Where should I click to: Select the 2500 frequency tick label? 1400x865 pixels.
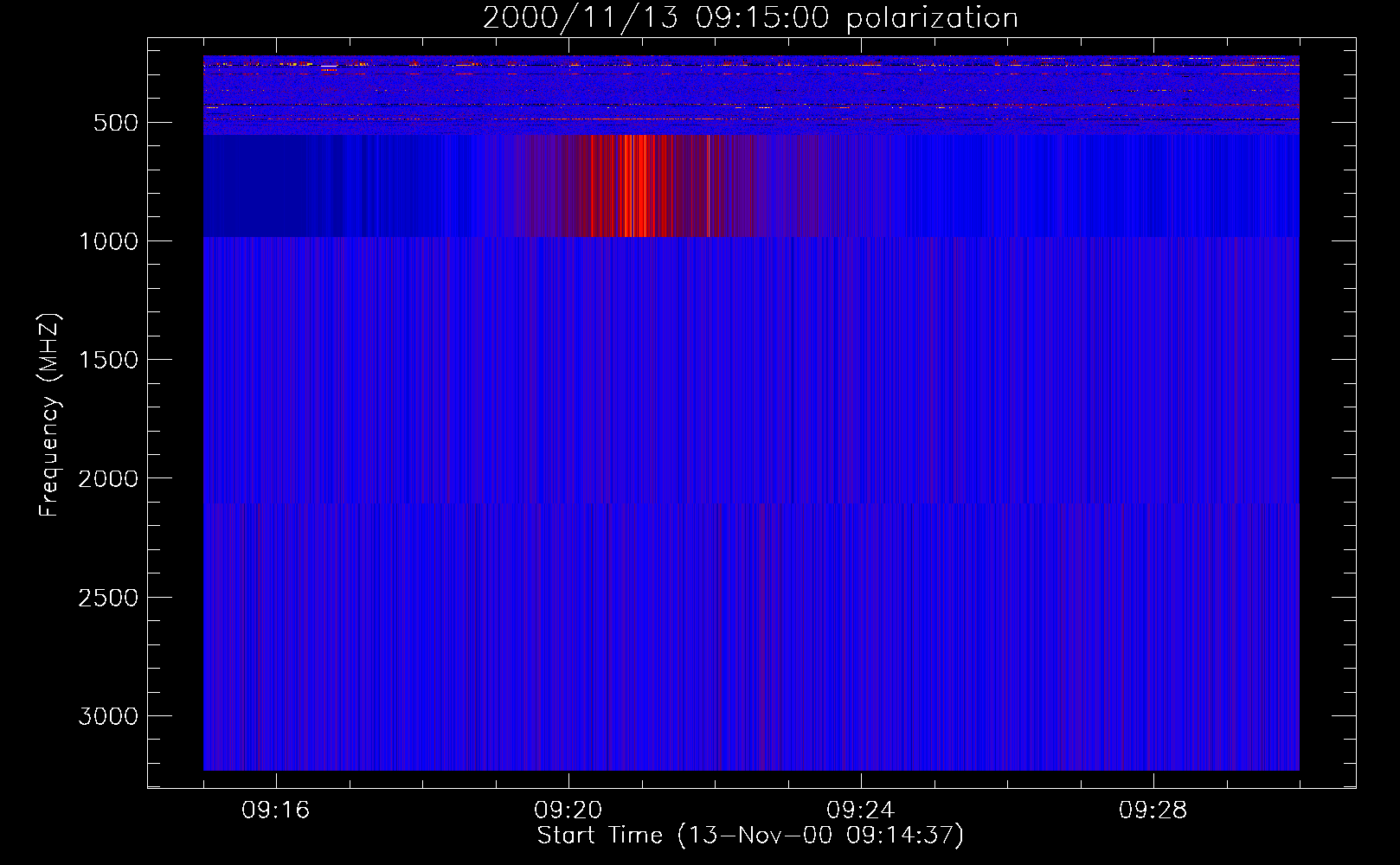108,598
